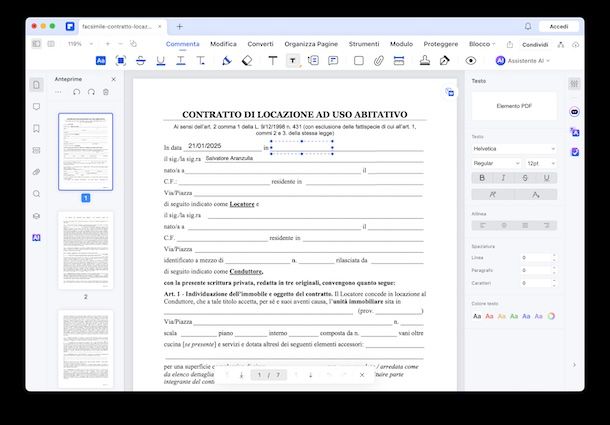Open the Assistente AI dropdown

click(x=523, y=61)
